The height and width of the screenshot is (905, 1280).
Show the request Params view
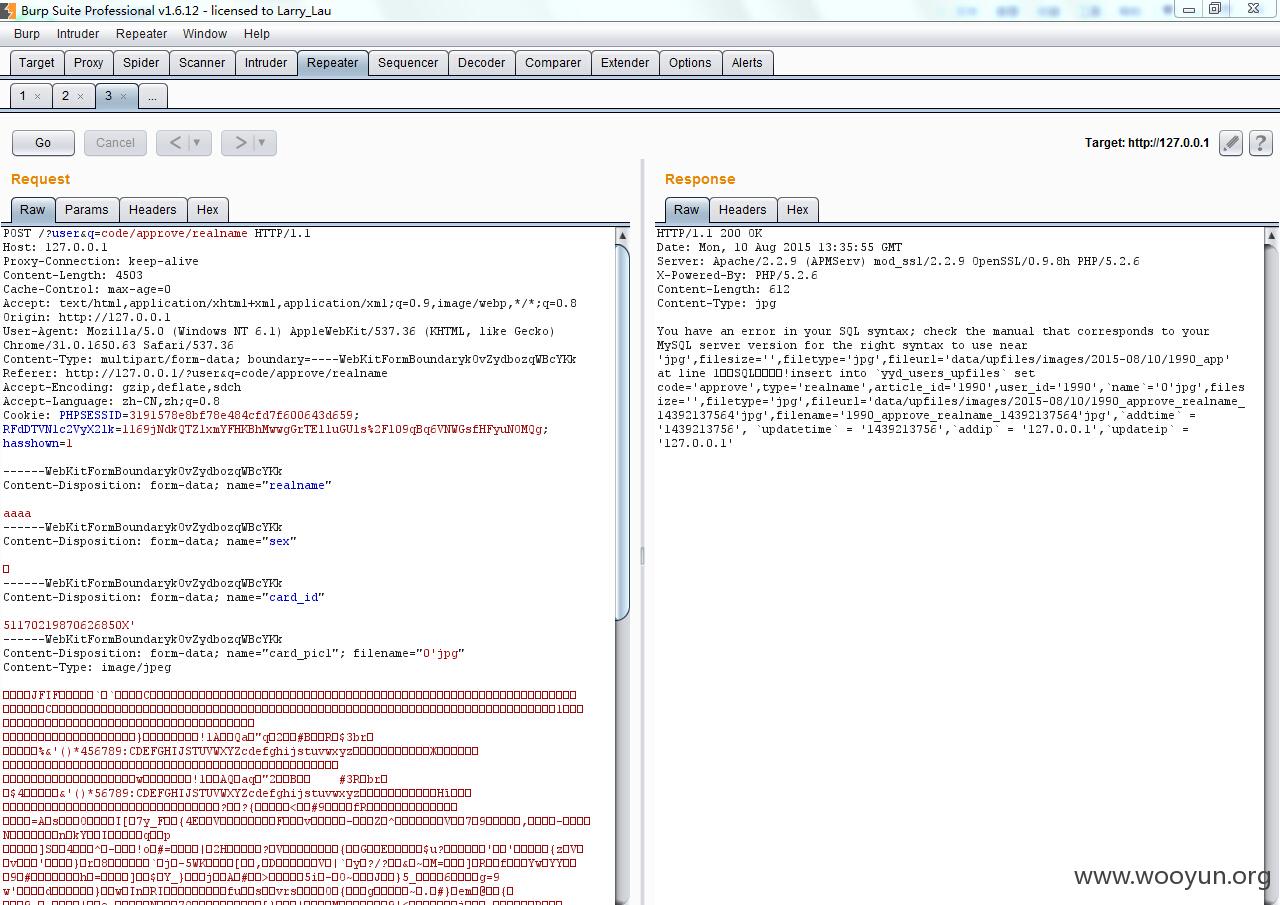point(87,210)
